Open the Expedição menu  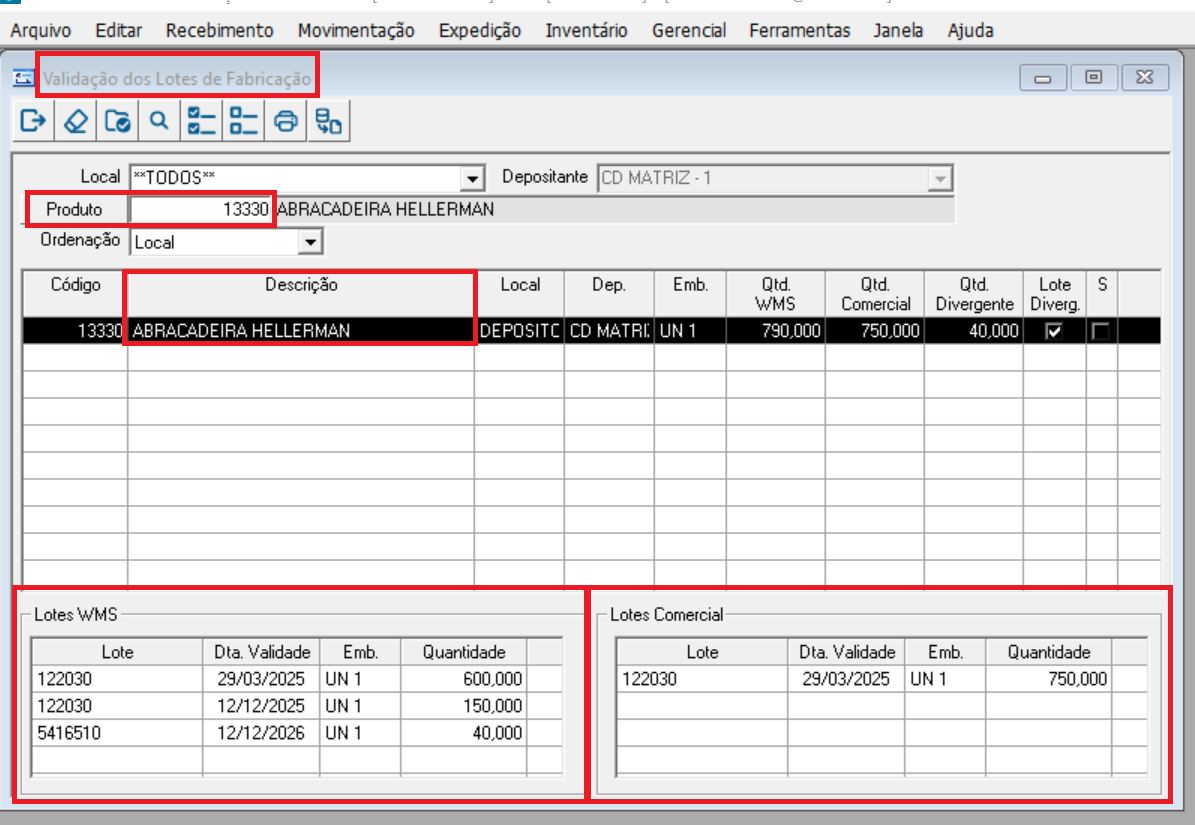pyautogui.click(x=479, y=30)
